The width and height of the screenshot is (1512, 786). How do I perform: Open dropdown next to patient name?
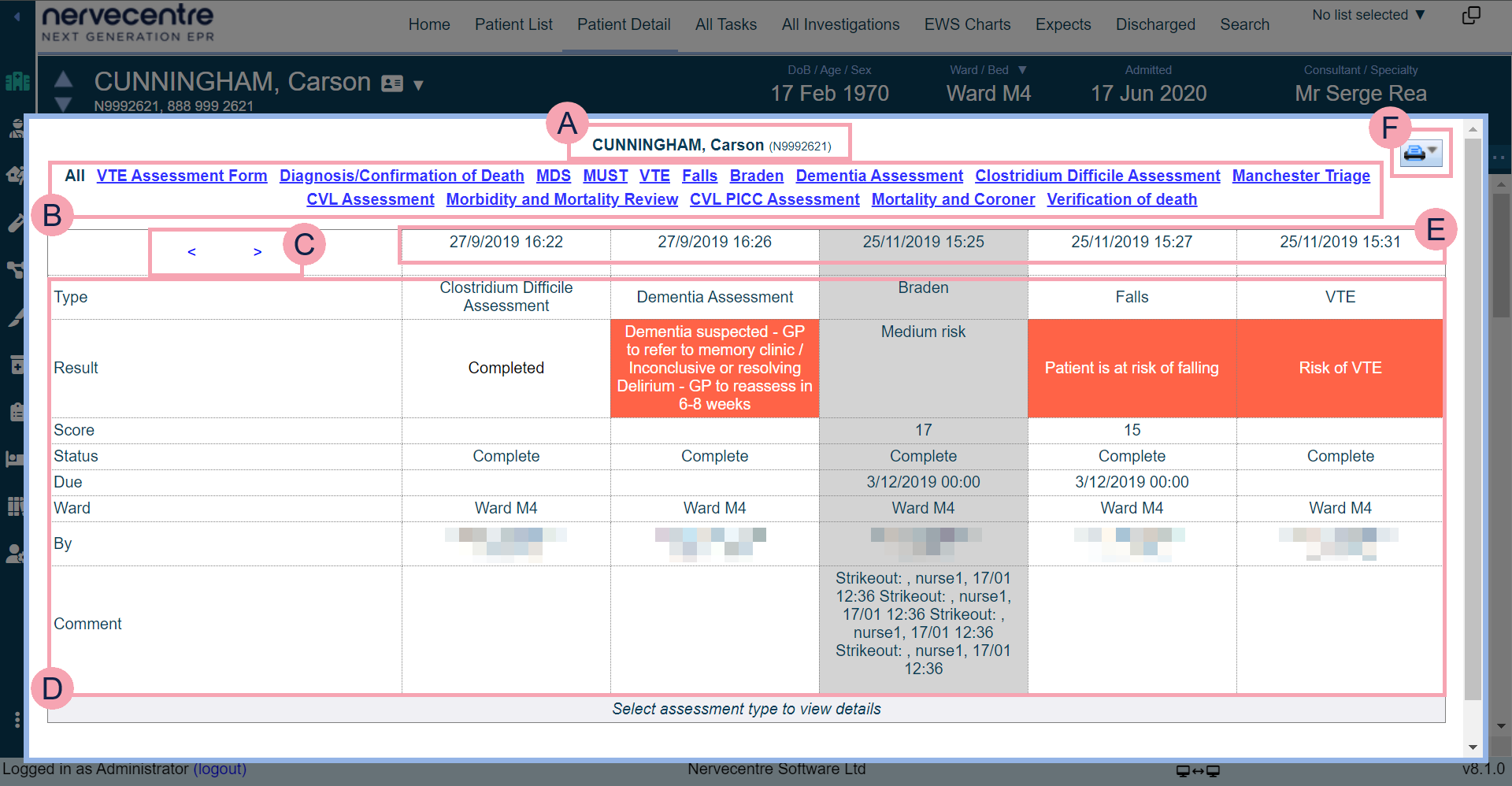coord(419,84)
